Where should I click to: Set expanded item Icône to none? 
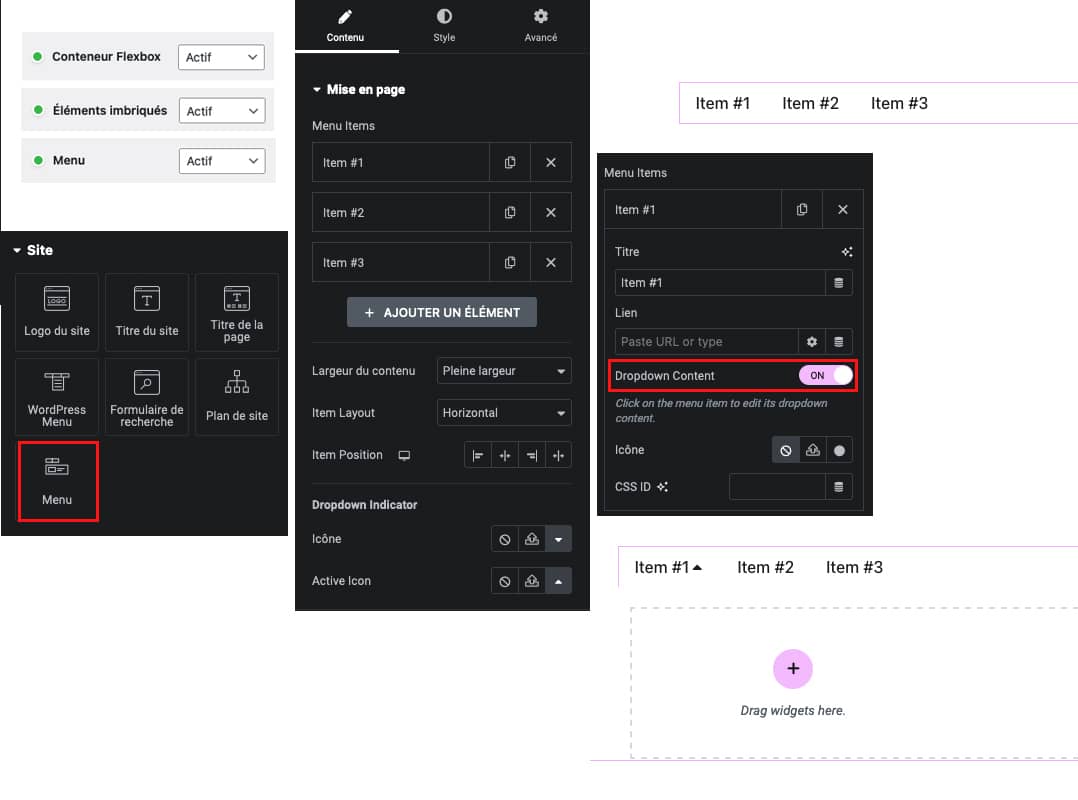pos(786,450)
